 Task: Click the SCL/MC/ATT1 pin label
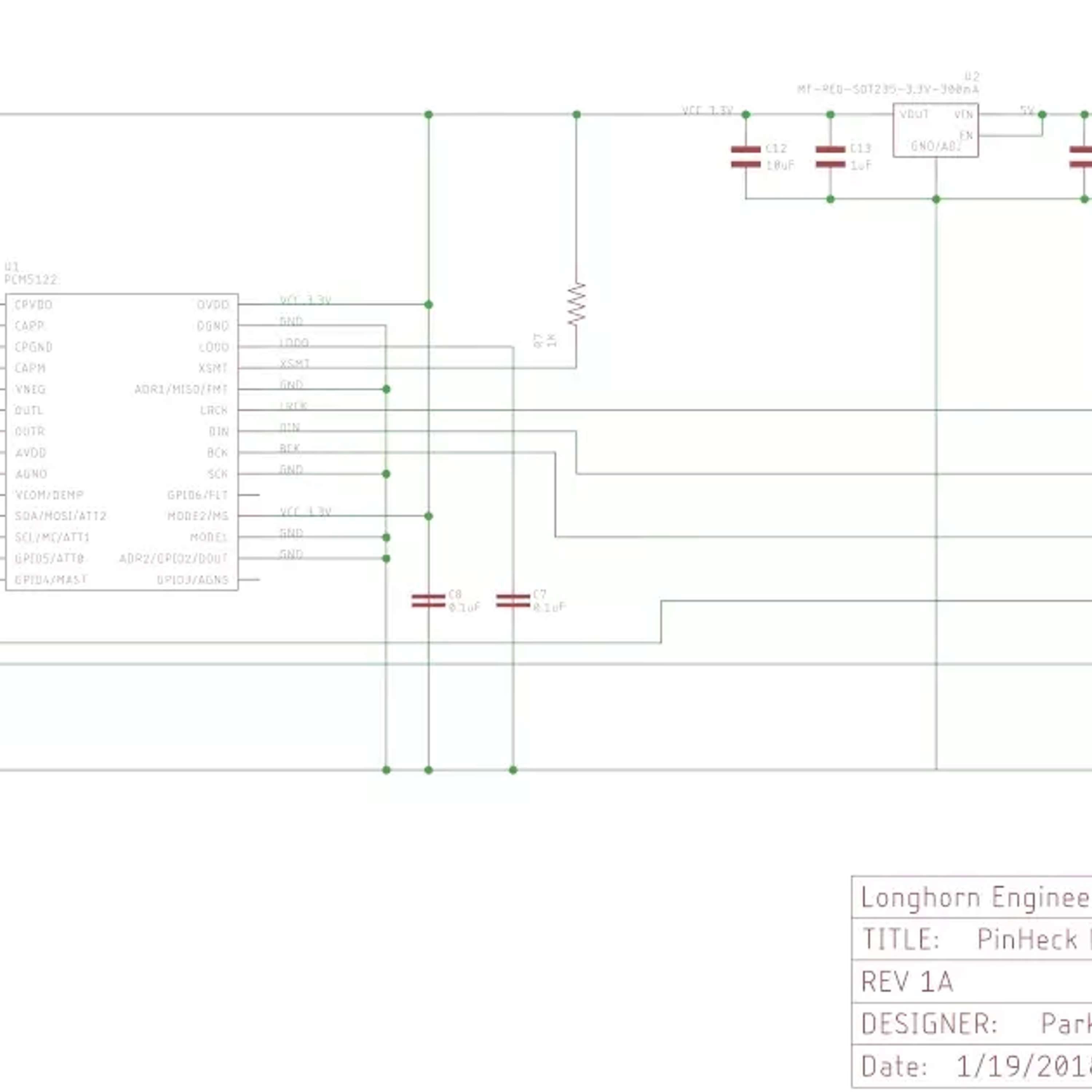(x=52, y=537)
